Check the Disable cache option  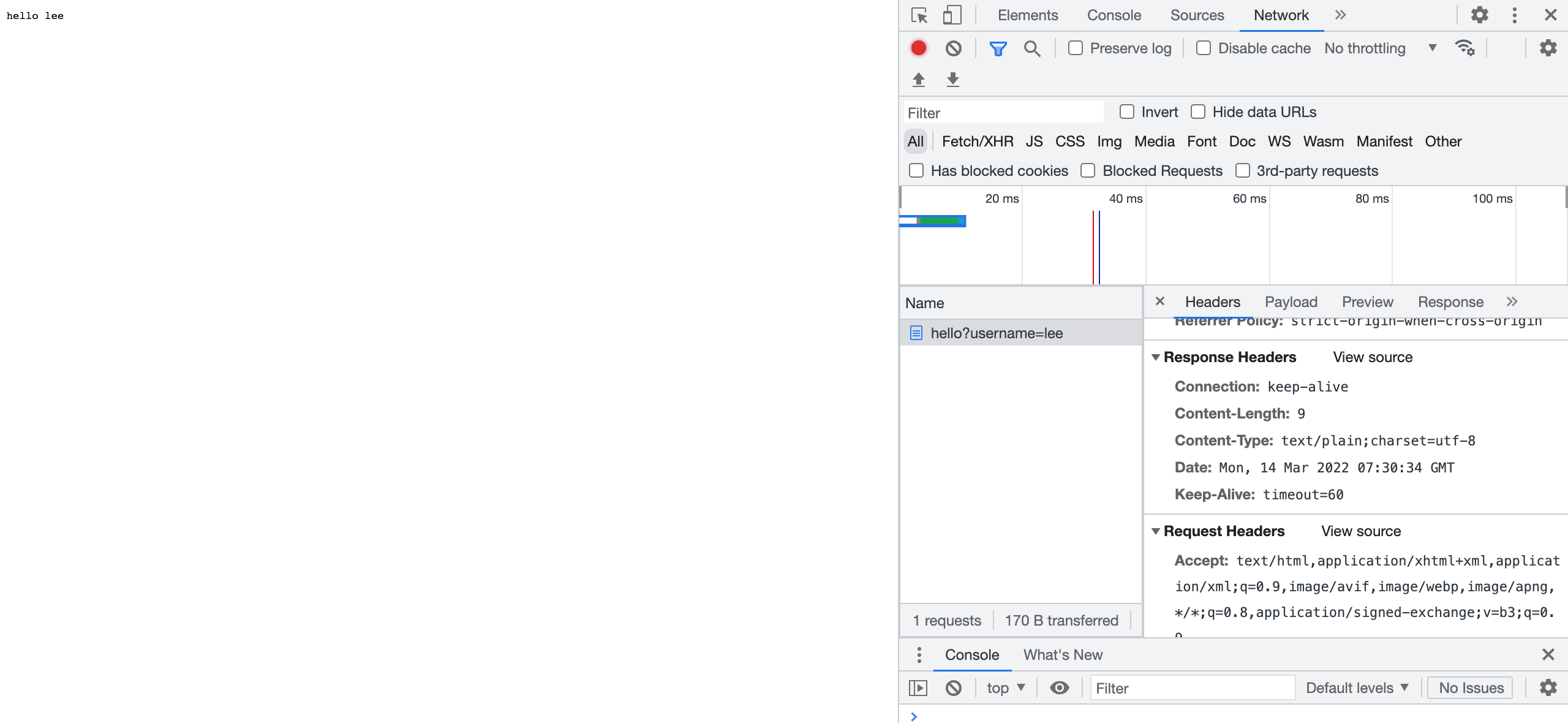[1204, 48]
